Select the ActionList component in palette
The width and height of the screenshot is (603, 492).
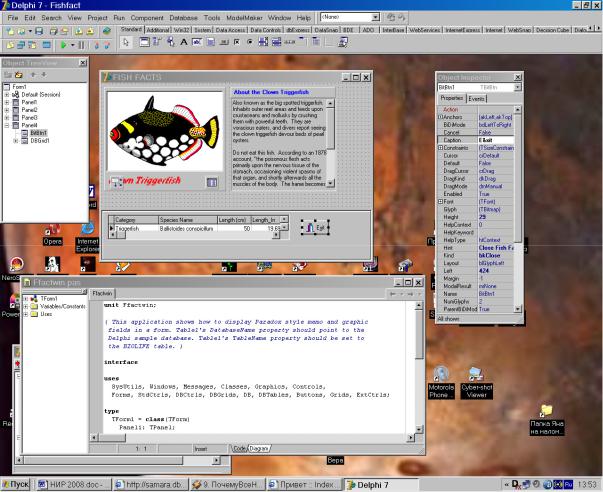coord(343,42)
